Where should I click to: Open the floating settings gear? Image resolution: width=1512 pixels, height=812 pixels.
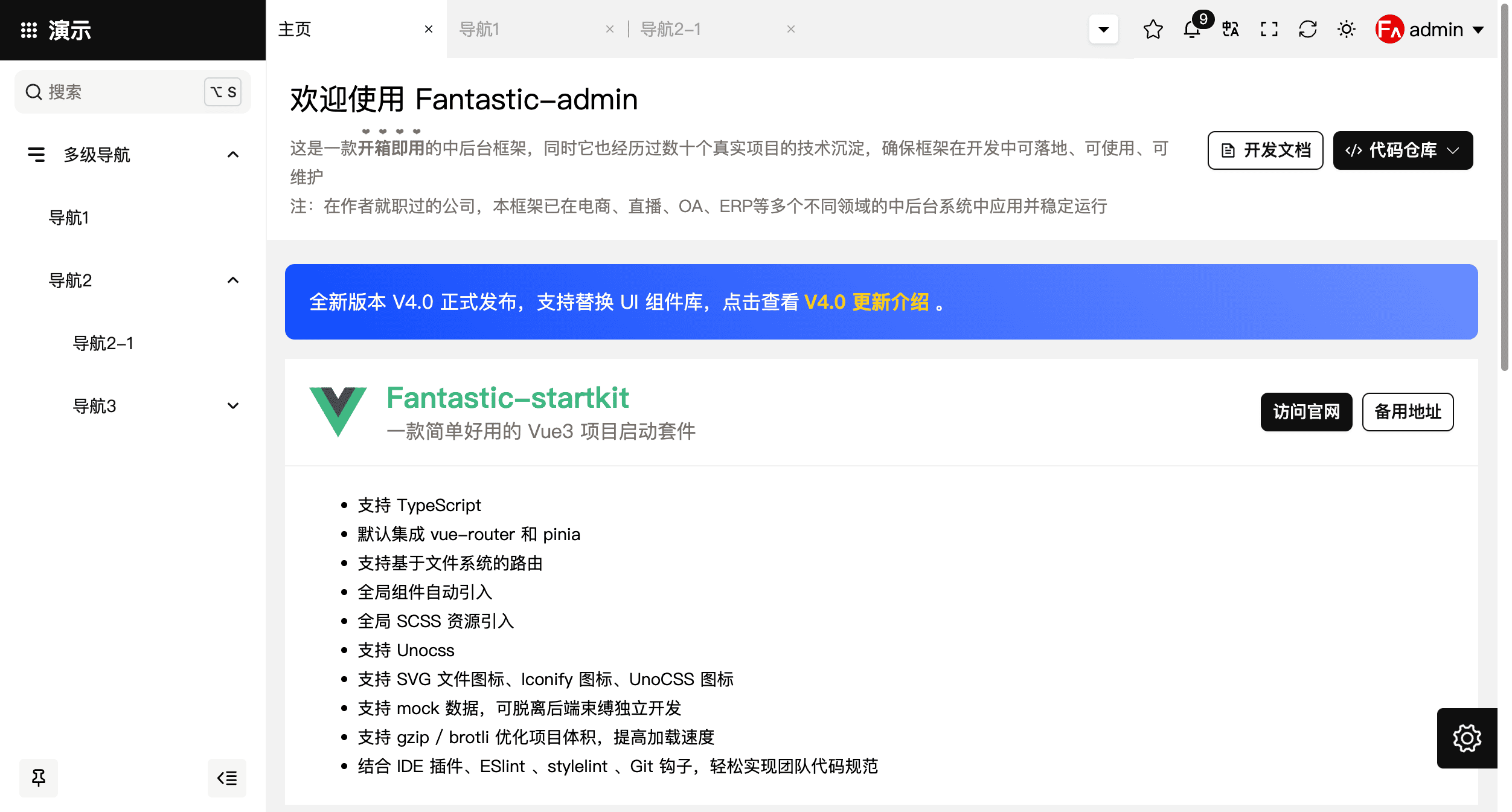pyautogui.click(x=1467, y=738)
